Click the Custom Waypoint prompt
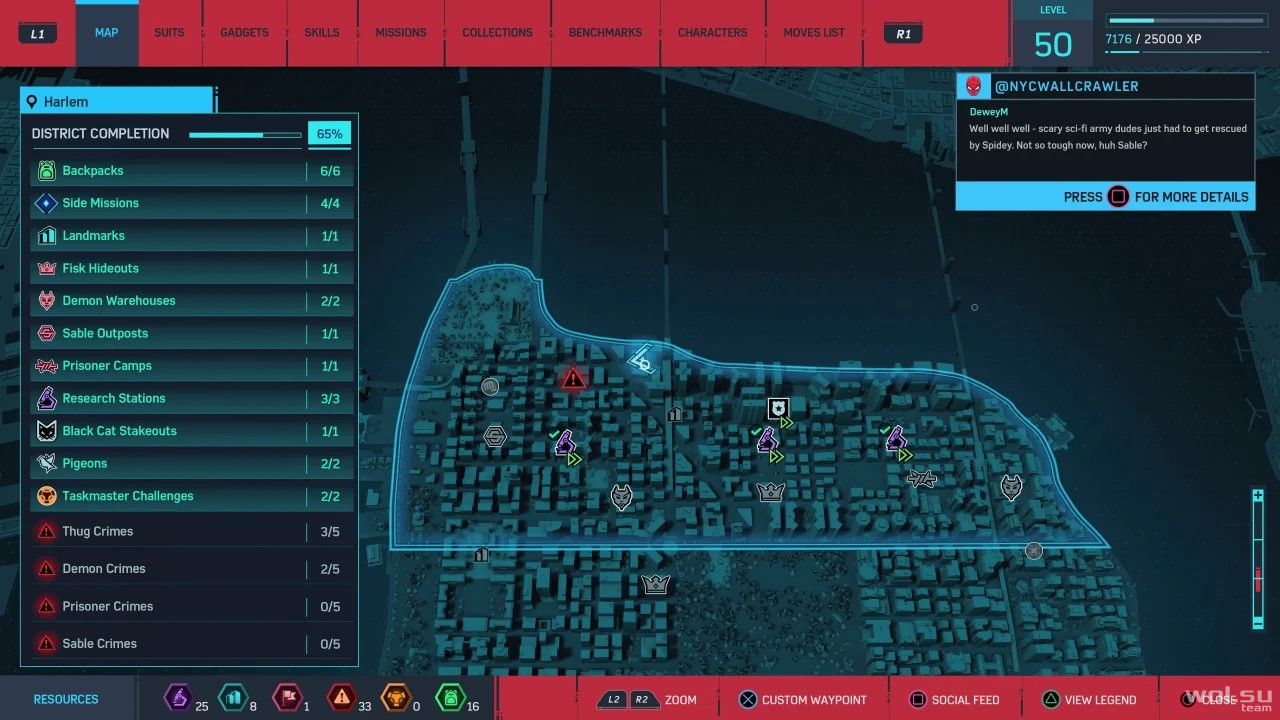This screenshot has height=720, width=1280. tap(803, 700)
